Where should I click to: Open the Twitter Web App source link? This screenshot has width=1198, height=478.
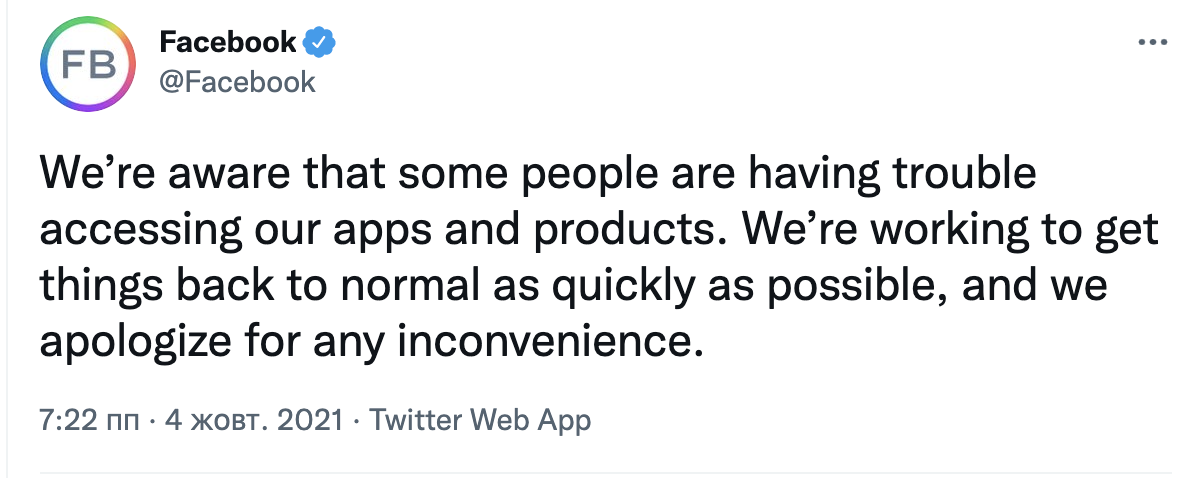[480, 420]
